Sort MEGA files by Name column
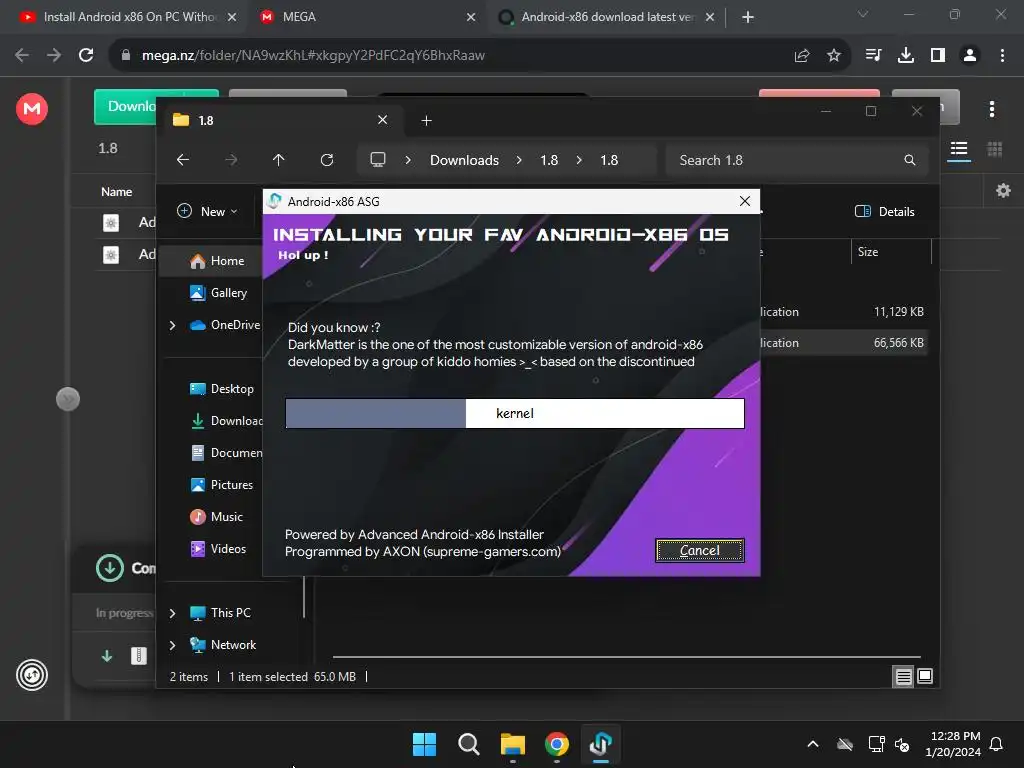This screenshot has height=768, width=1024. point(116,191)
